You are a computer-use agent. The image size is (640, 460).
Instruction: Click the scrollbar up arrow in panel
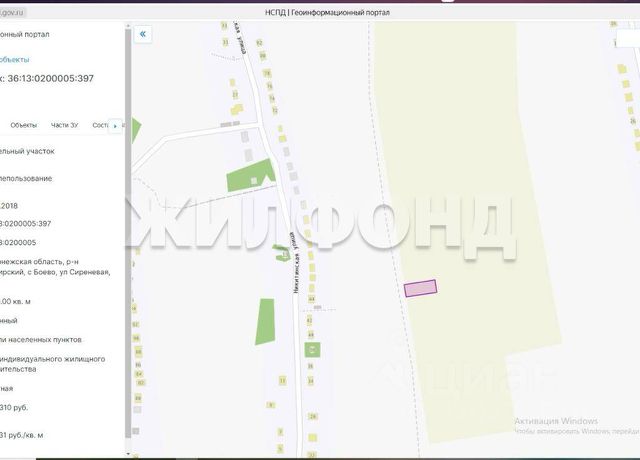coord(128,25)
